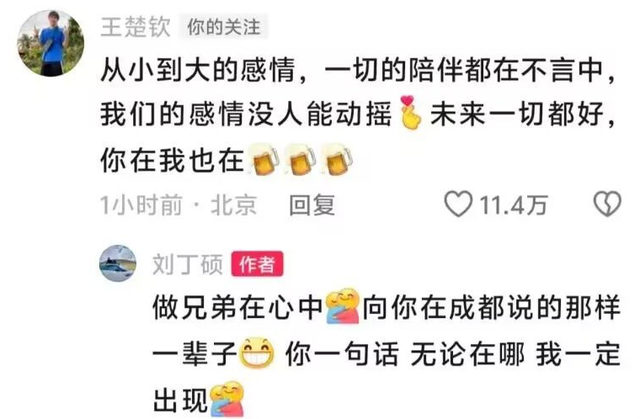
Task: Select reply text 你一句话 无论在哪
Action: tap(405, 353)
